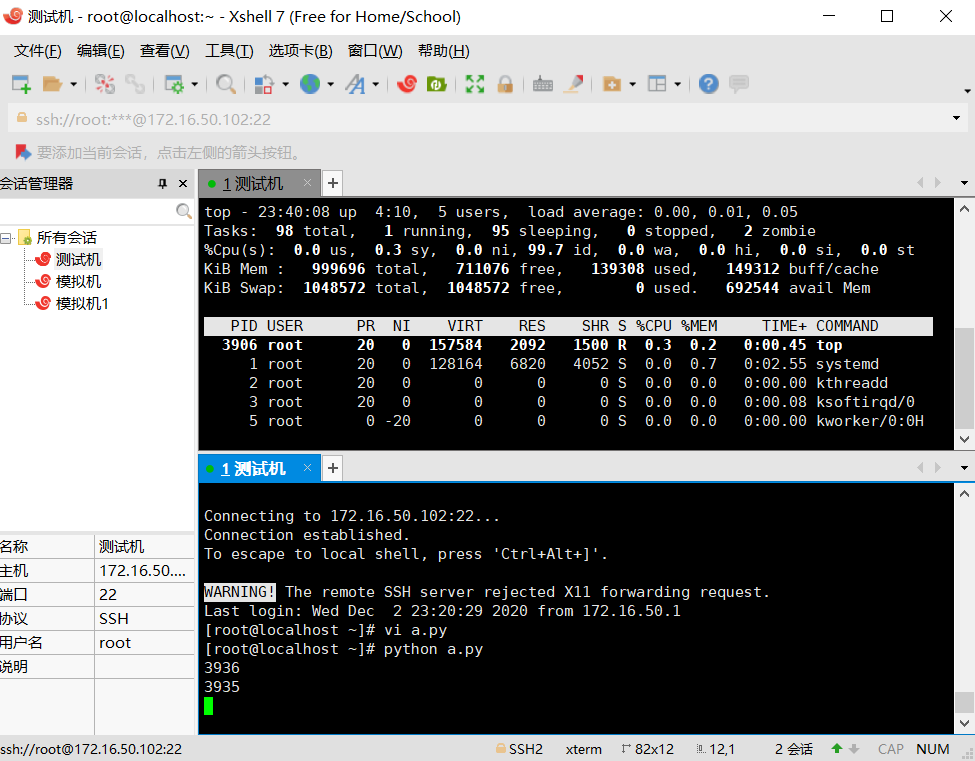Click the Find magnifier toolbar icon
This screenshot has height=761, width=975.
tap(226, 84)
